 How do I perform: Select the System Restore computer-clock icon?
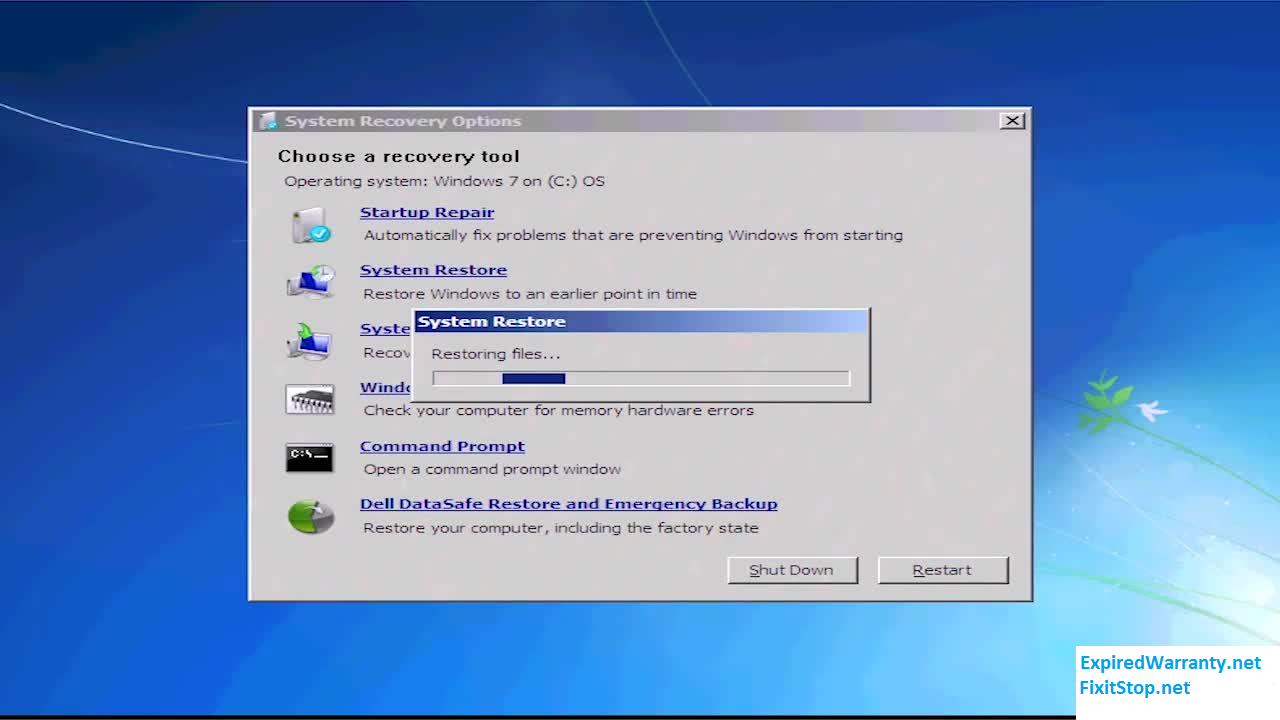pos(310,281)
